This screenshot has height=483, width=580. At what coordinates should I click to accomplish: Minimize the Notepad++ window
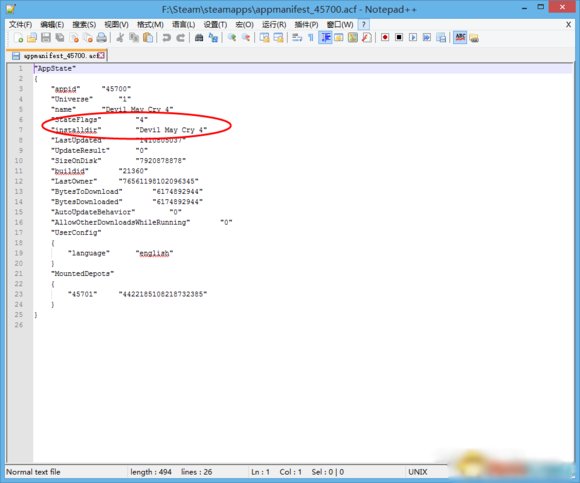coord(525,8)
